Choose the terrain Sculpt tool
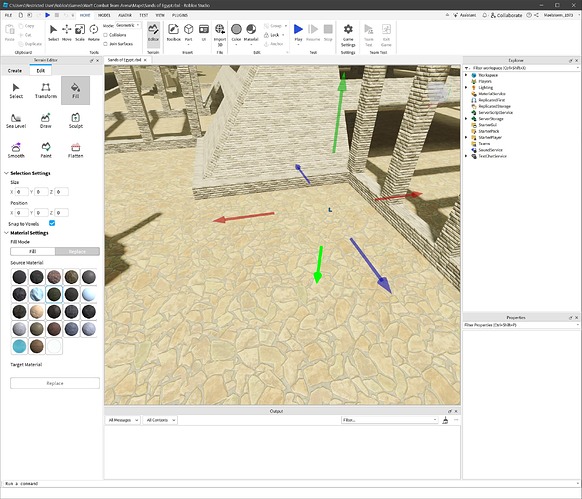Screen dimensions: 582x499 tap(75, 121)
